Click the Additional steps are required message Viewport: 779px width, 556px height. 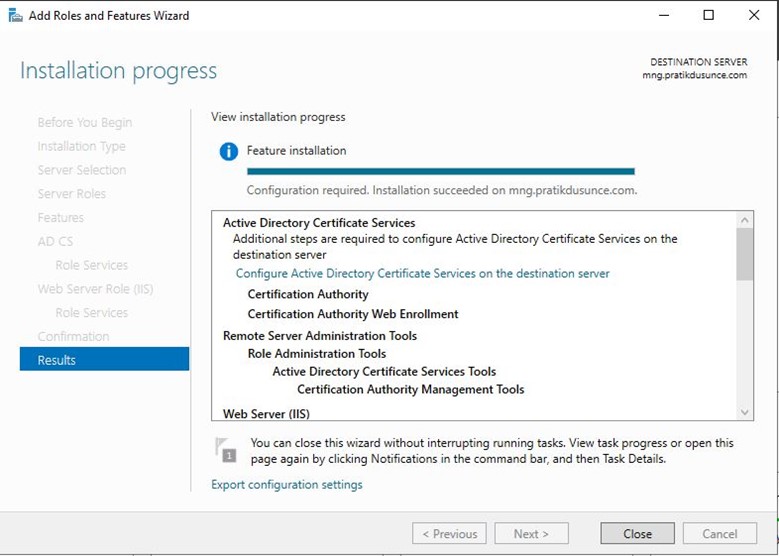coord(455,246)
